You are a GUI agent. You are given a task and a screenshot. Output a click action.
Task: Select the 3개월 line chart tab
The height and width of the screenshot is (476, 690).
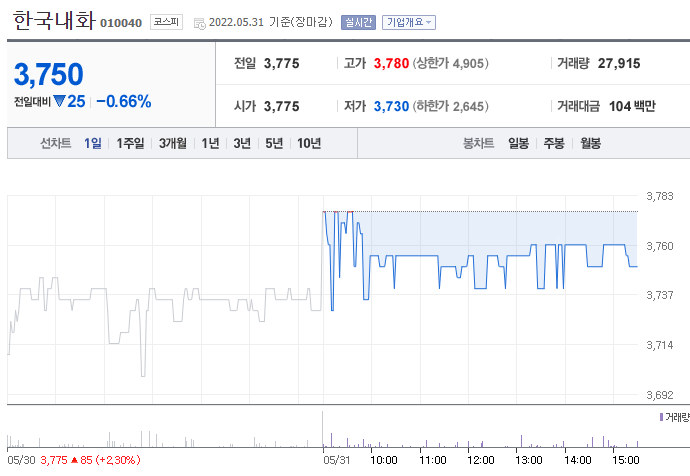(172, 143)
